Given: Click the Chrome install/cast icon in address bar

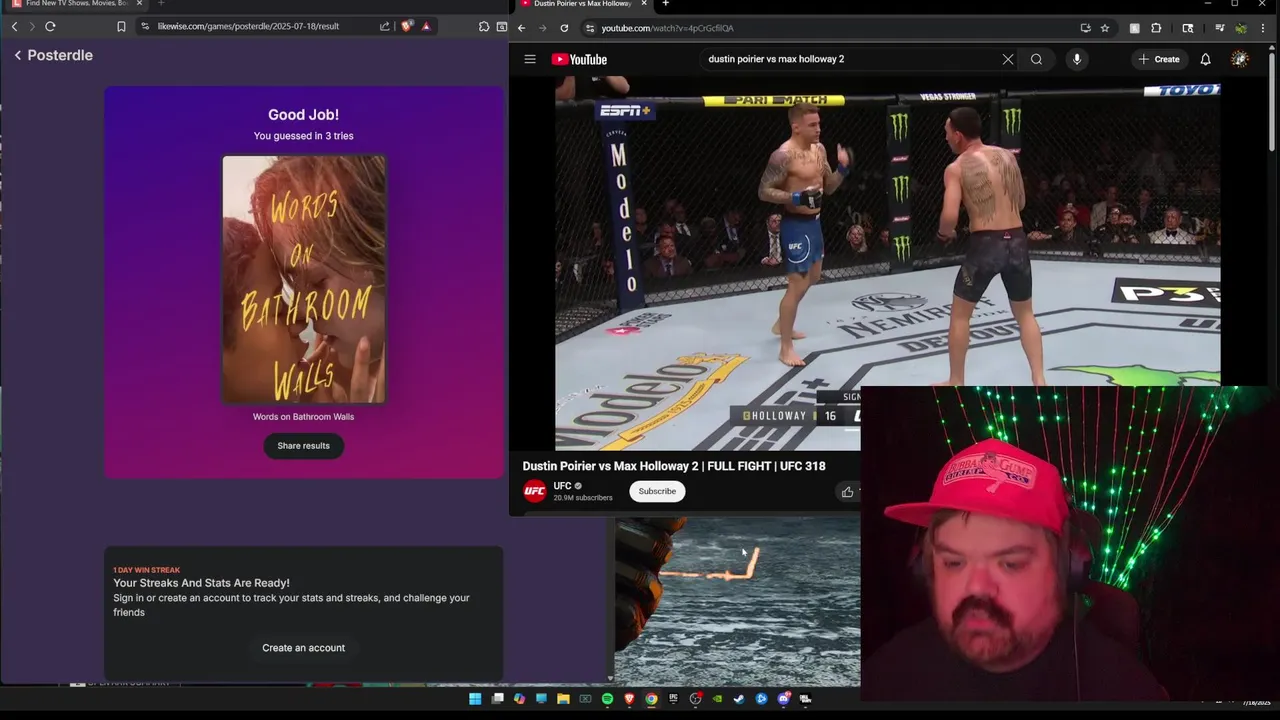Looking at the screenshot, I should click(1086, 28).
